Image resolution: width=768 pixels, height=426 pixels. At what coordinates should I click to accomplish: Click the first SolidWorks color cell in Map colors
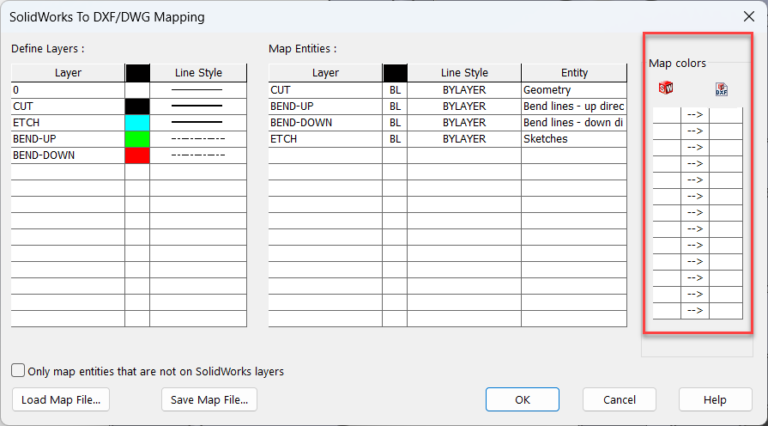pos(667,115)
